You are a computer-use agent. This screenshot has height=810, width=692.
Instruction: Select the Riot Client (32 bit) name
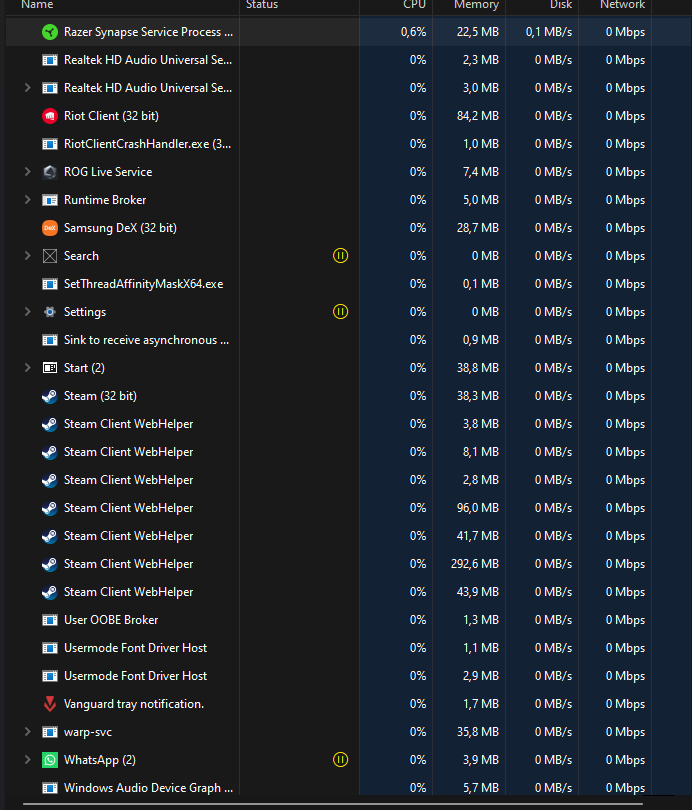tap(111, 116)
